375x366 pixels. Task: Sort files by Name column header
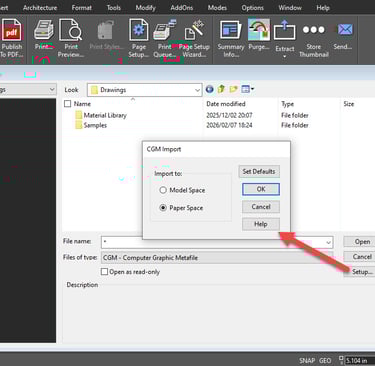(82, 104)
